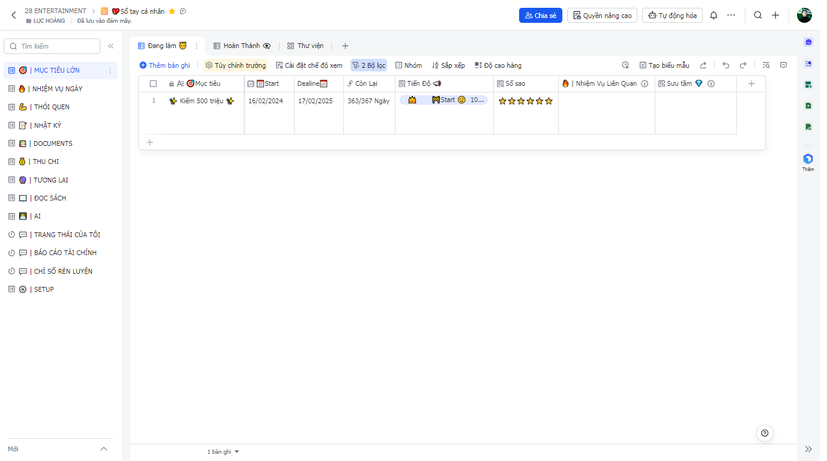Screen dimensions: 827x461
Task: Click the back arrow at top left
Action: (13, 16)
